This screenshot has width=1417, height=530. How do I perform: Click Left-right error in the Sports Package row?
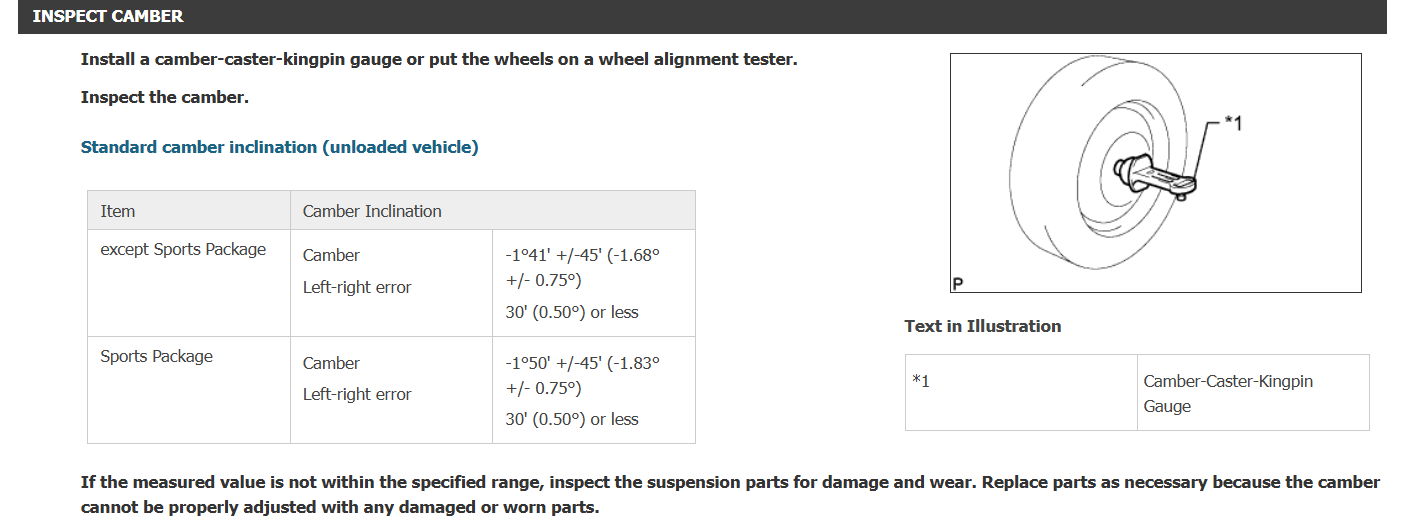click(x=357, y=394)
